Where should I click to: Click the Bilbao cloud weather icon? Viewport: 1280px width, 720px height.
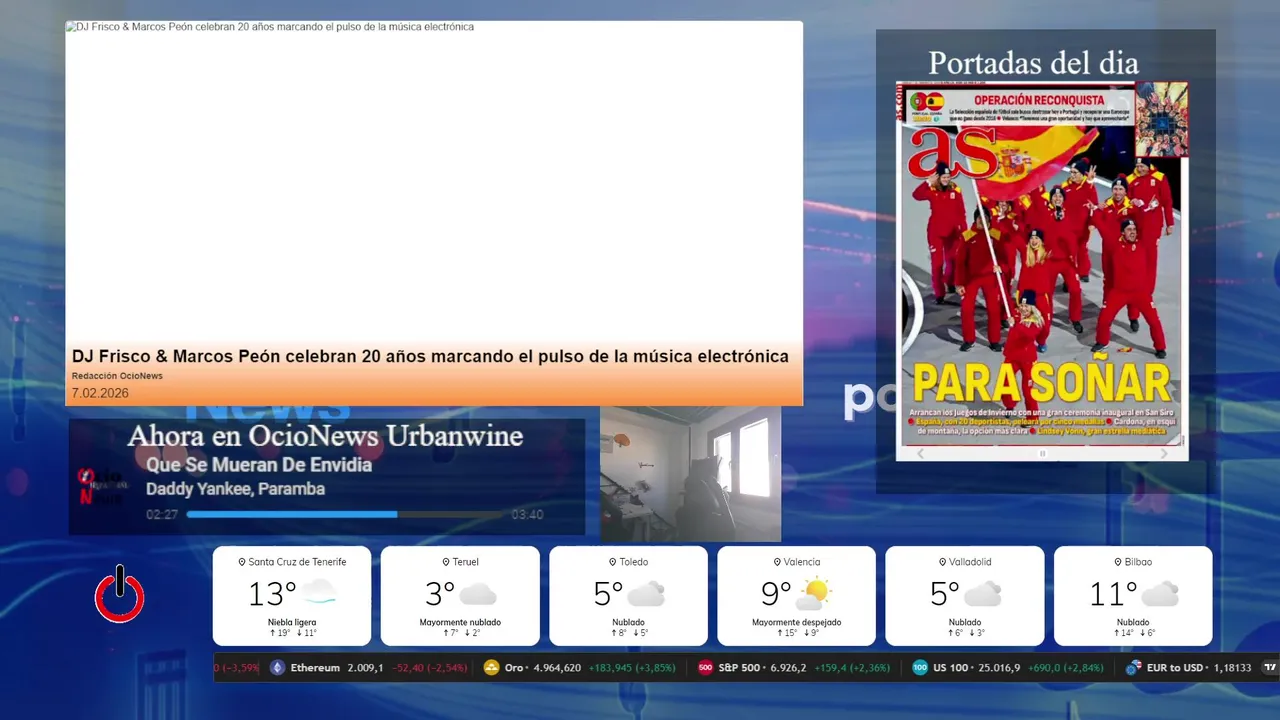[1160, 594]
